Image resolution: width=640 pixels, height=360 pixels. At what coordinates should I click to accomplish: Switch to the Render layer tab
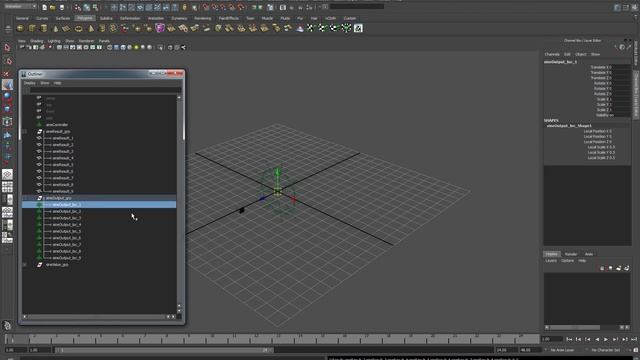(571, 254)
